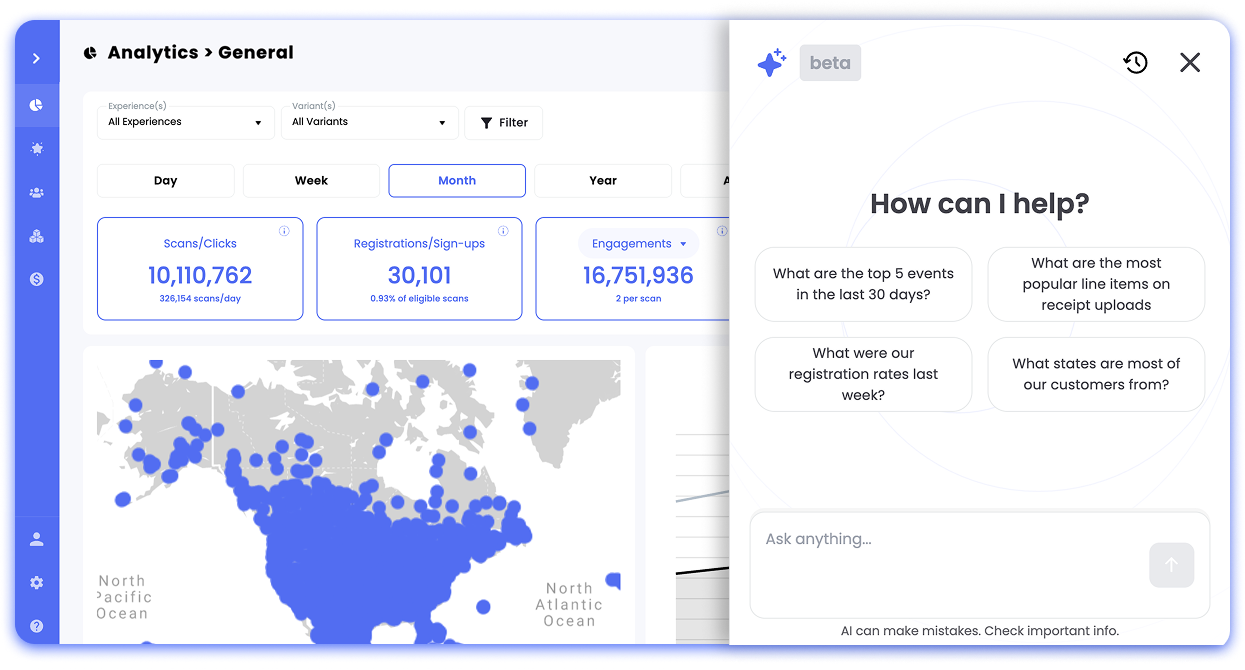
Task: Ask top 5 events in last 30 days
Action: (x=863, y=284)
